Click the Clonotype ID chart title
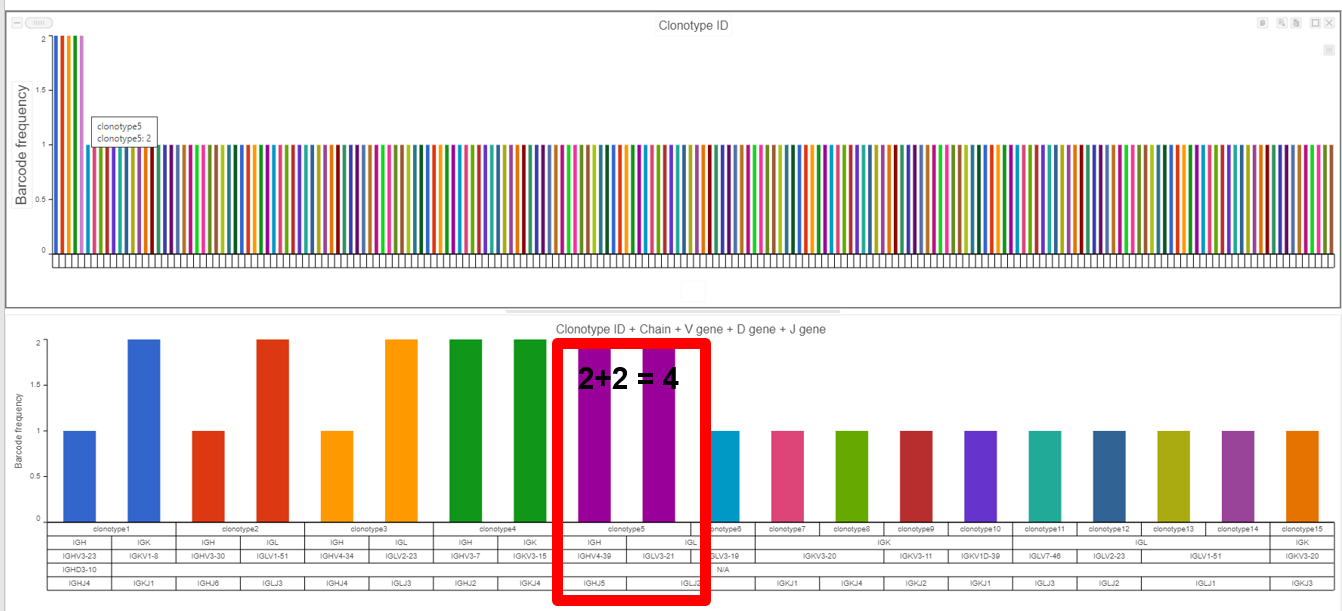Image resolution: width=1342 pixels, height=611 pixels. (x=693, y=25)
